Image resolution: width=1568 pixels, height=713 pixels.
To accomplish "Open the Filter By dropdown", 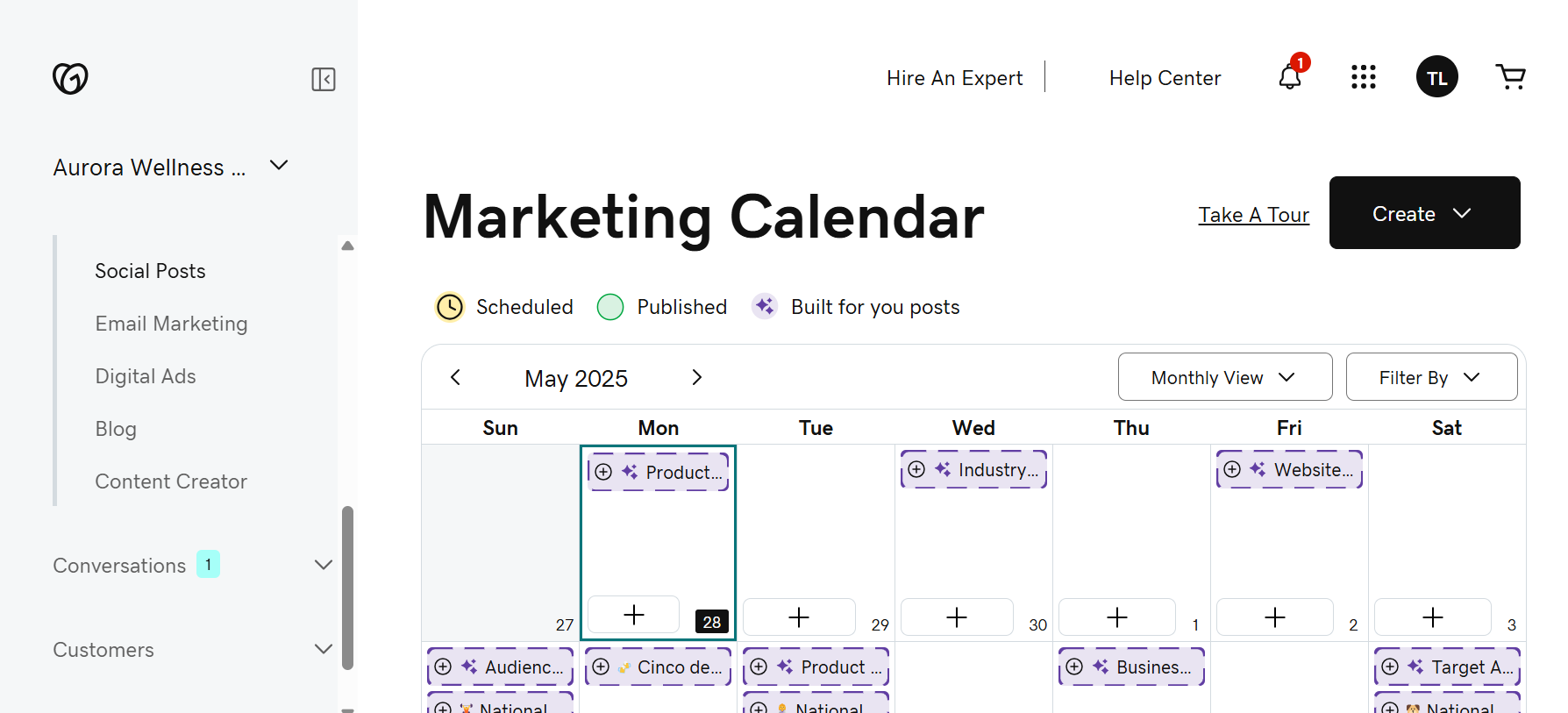I will [x=1430, y=377].
